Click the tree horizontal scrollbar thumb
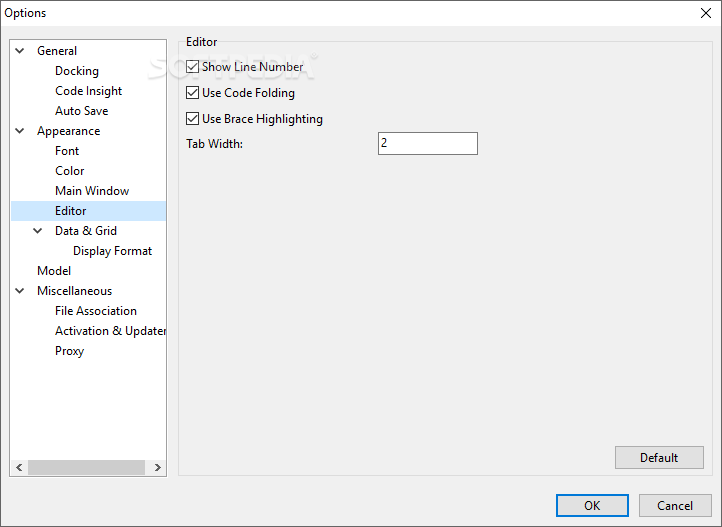Viewport: 722px width, 527px height. pyautogui.click(x=87, y=468)
